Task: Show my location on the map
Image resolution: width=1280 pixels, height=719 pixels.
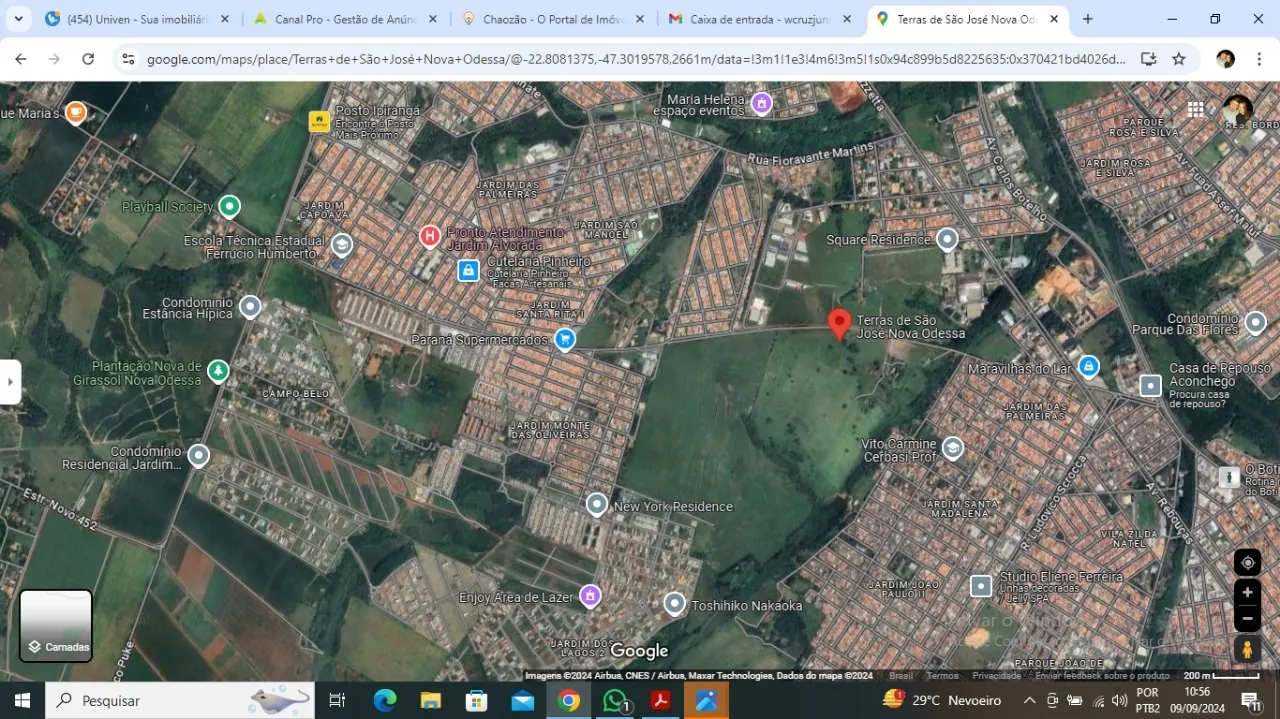Action: tap(1247, 563)
